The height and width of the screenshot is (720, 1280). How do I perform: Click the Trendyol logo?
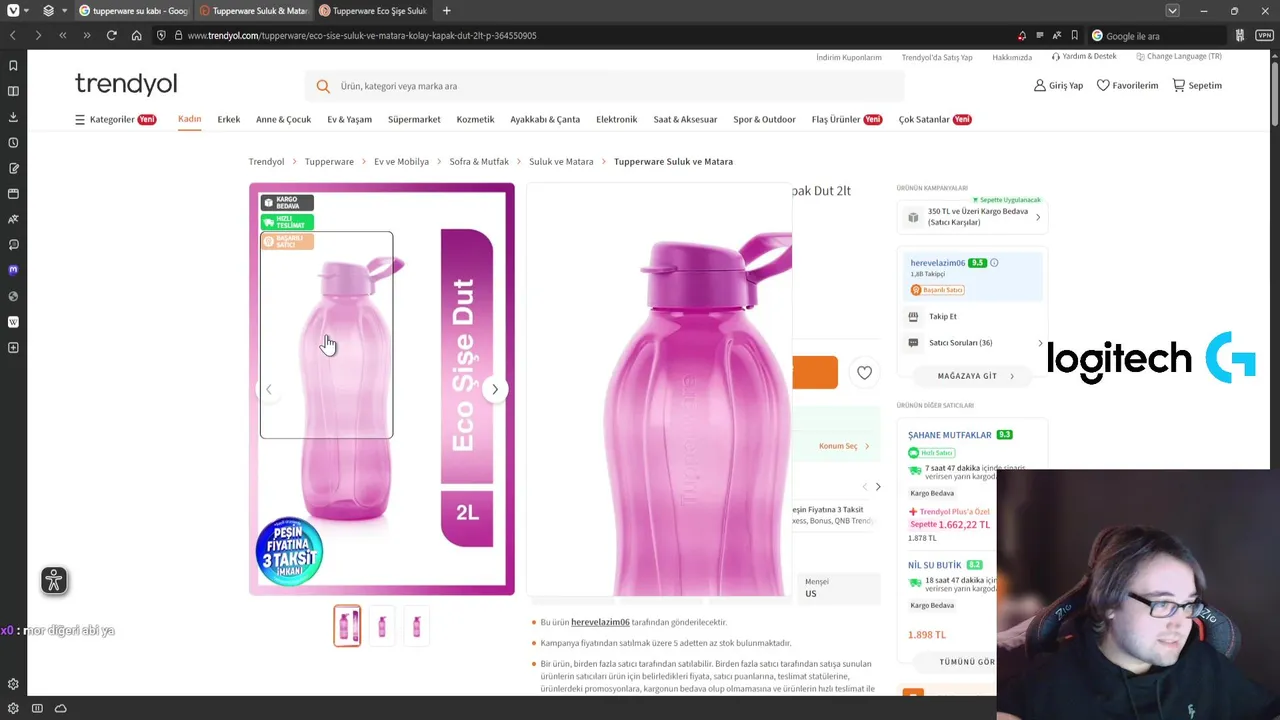pos(126,84)
